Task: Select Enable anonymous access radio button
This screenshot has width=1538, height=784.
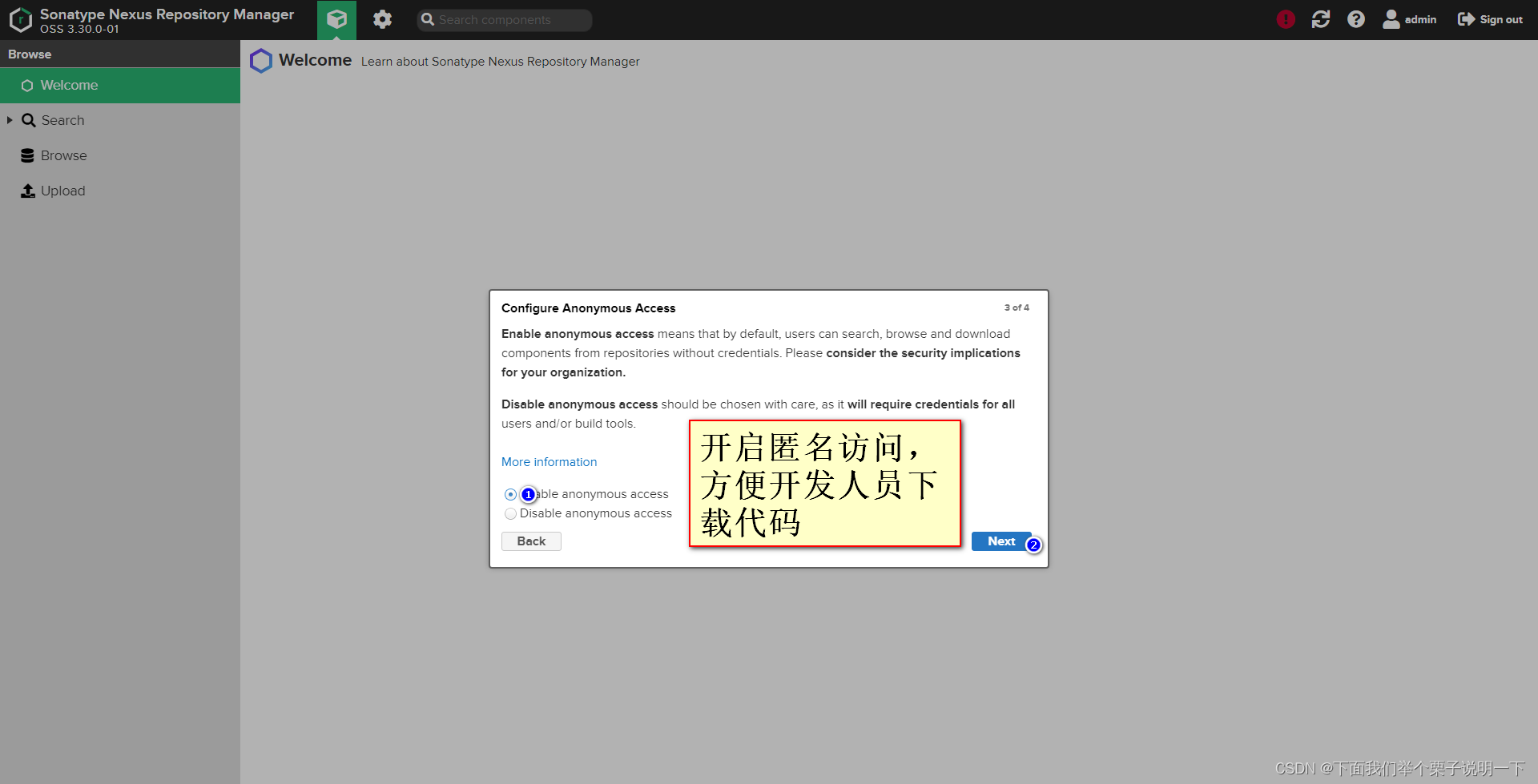Action: pos(510,494)
